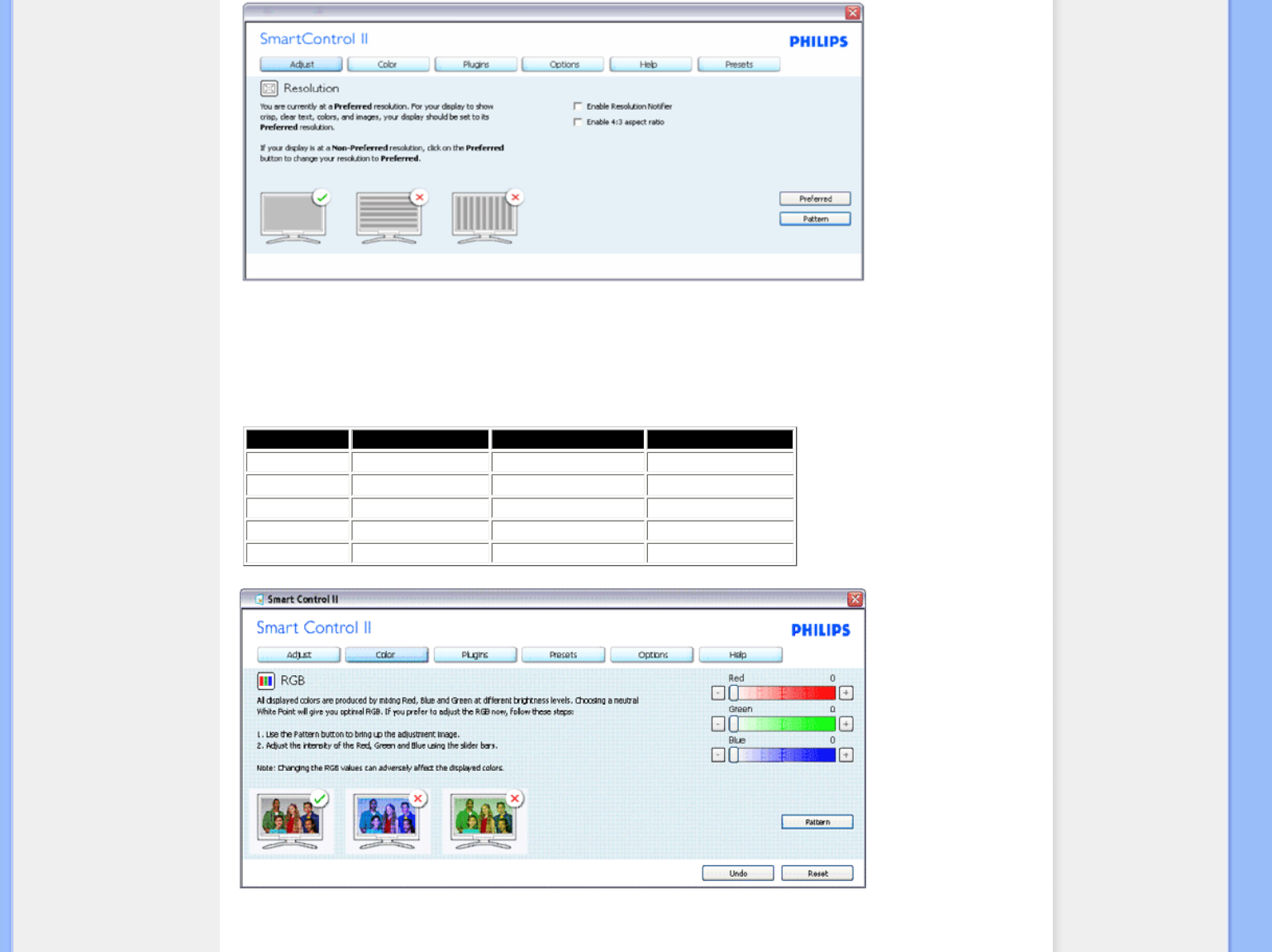Click the Blue color slider bar
Viewport: 1272px width, 952px height.
[782, 754]
